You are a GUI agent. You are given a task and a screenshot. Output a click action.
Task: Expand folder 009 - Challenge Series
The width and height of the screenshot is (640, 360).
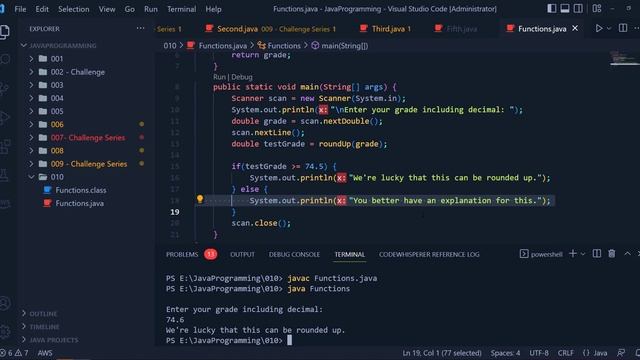[86, 164]
